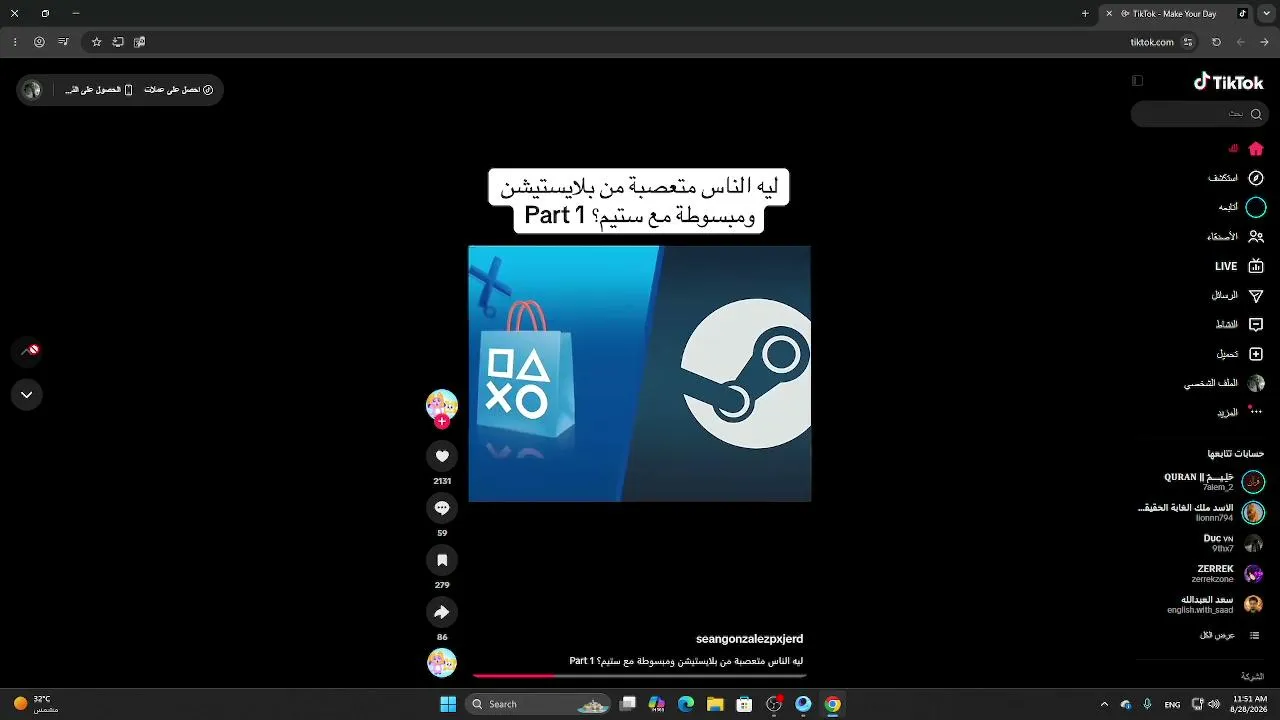Viewport: 1280px width, 720px height.
Task: Open the weather widget showing 32°C
Action: tap(35, 704)
